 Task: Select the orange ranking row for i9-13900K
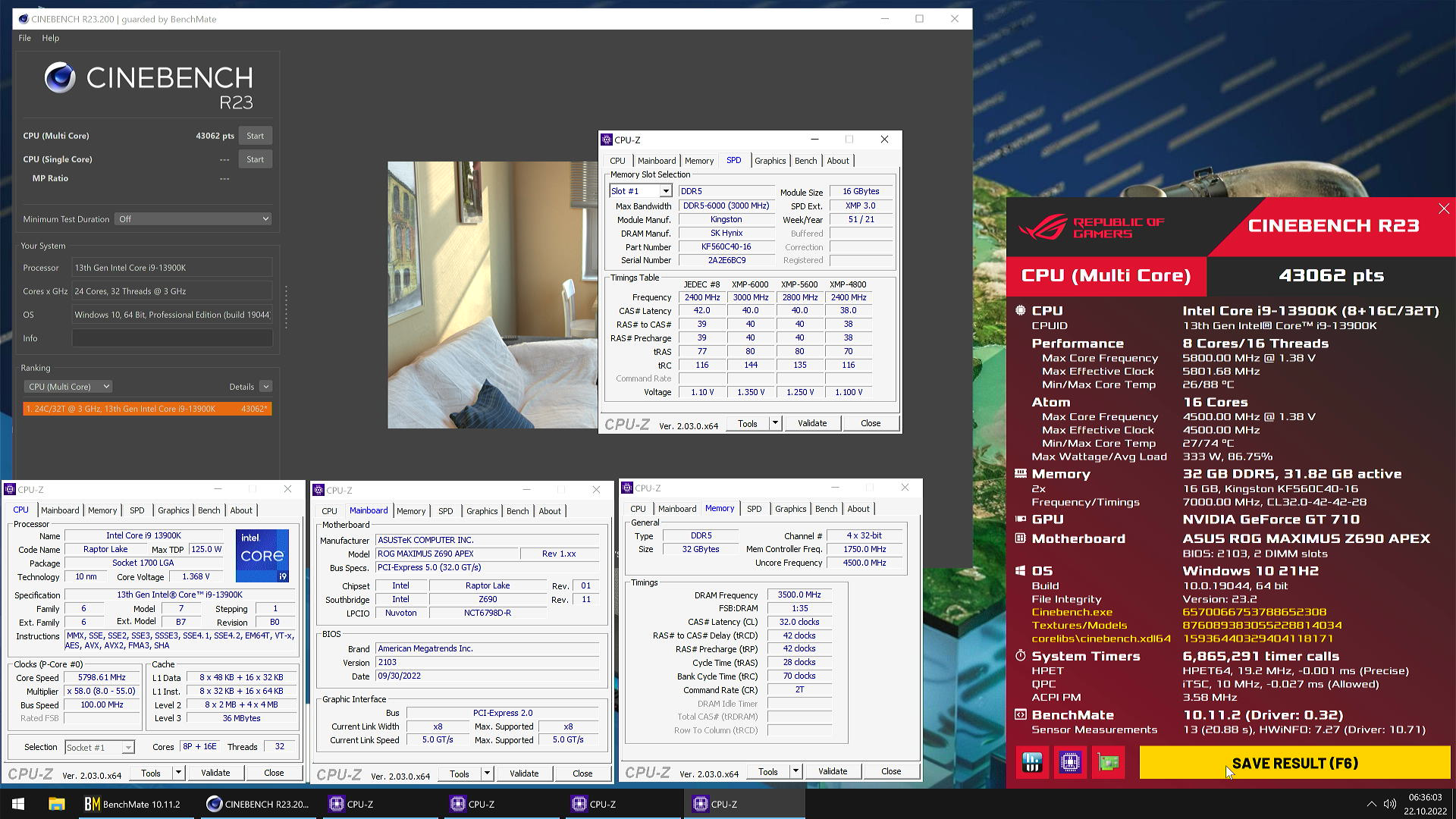[x=147, y=409]
